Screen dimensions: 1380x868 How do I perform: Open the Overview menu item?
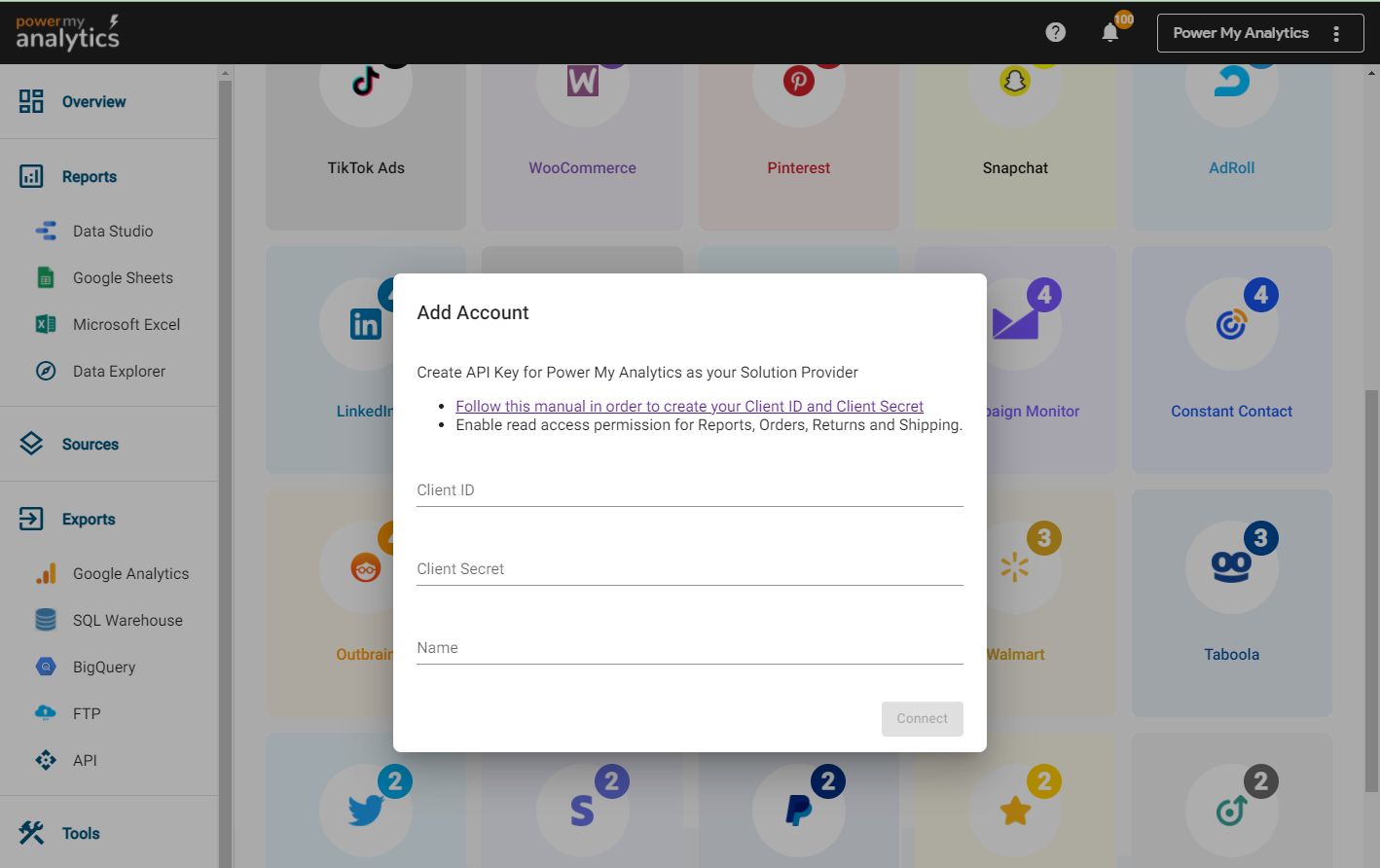coord(93,101)
